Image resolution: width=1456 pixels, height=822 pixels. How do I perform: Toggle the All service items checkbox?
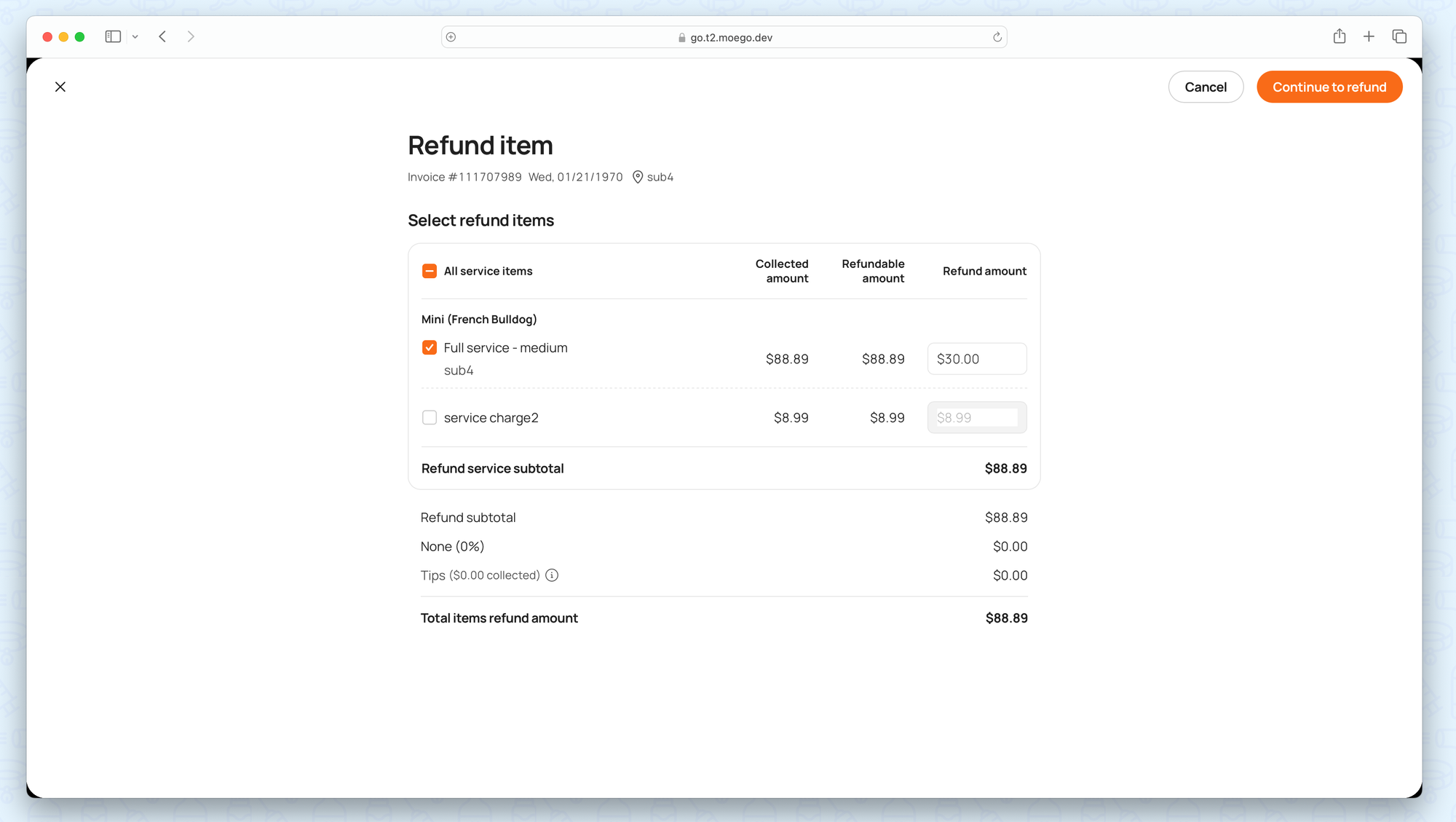[430, 271]
